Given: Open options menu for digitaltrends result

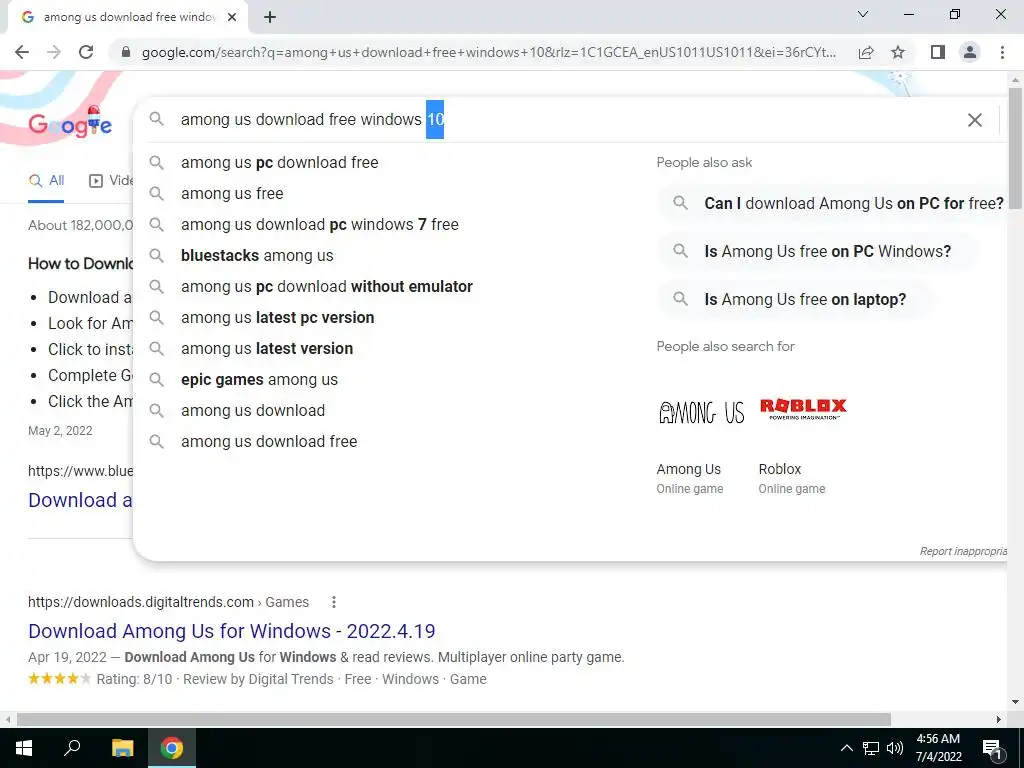Looking at the screenshot, I should coord(334,602).
